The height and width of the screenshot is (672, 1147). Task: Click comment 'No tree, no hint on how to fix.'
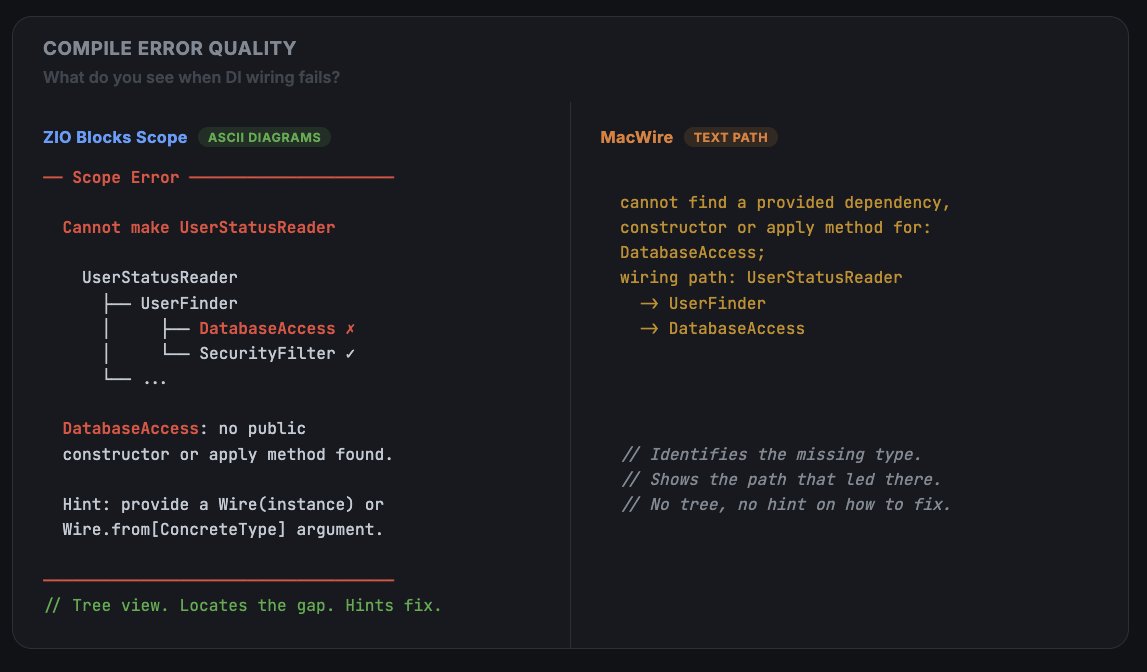tap(786, 505)
